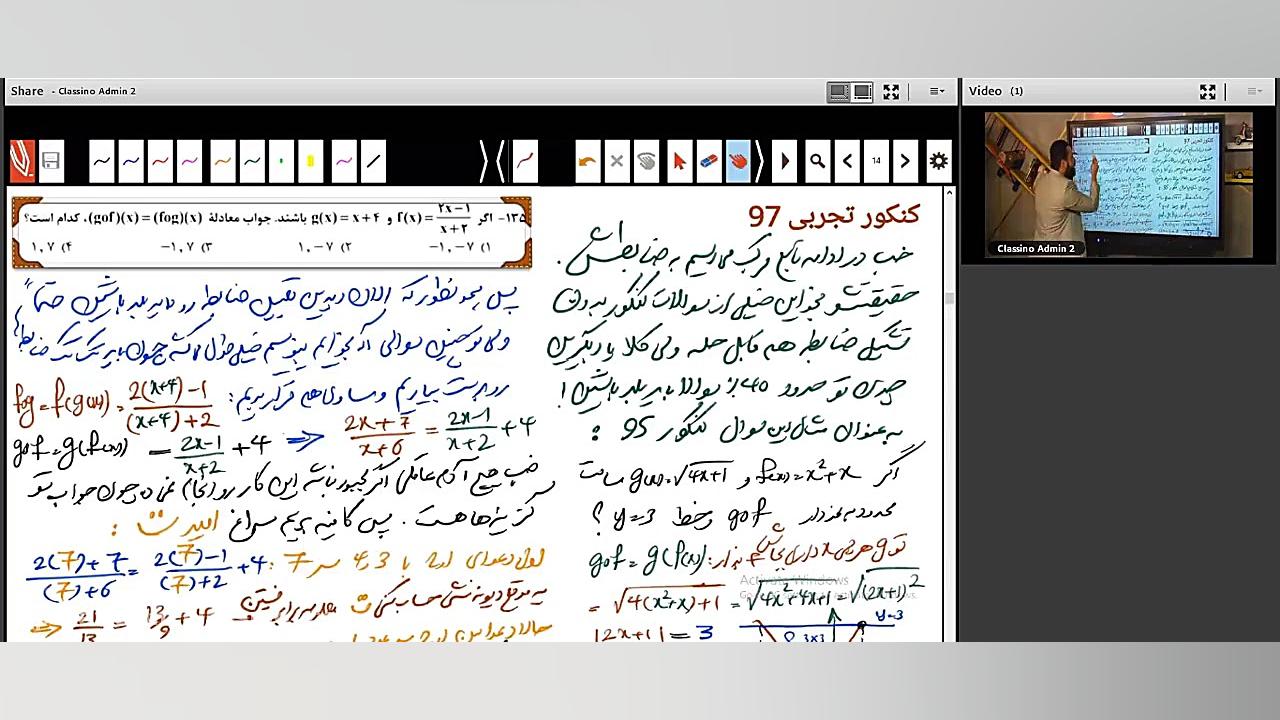Viewport: 1280px width, 720px height.
Task: Click the page number 14 field
Action: (x=876, y=161)
